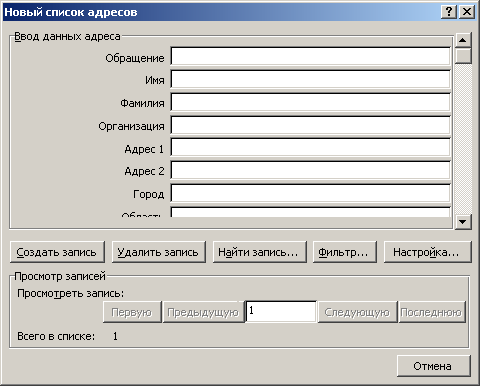Screen dimensions: 480x386
Task: Click the Создать запись button
Action: coord(57,252)
